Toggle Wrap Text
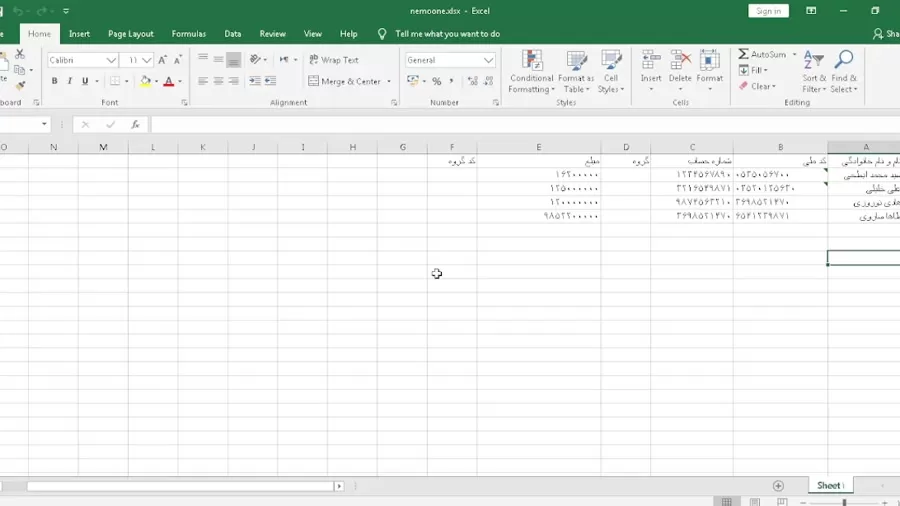The image size is (900, 506). 333,60
